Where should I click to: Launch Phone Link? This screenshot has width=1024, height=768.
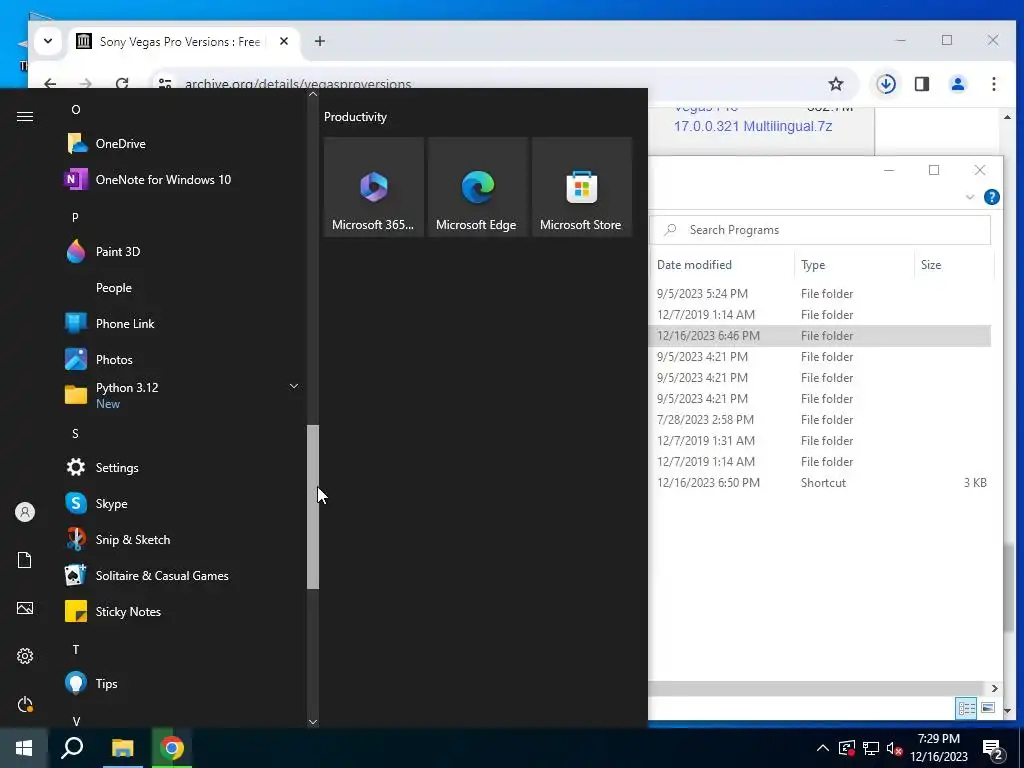point(182,323)
